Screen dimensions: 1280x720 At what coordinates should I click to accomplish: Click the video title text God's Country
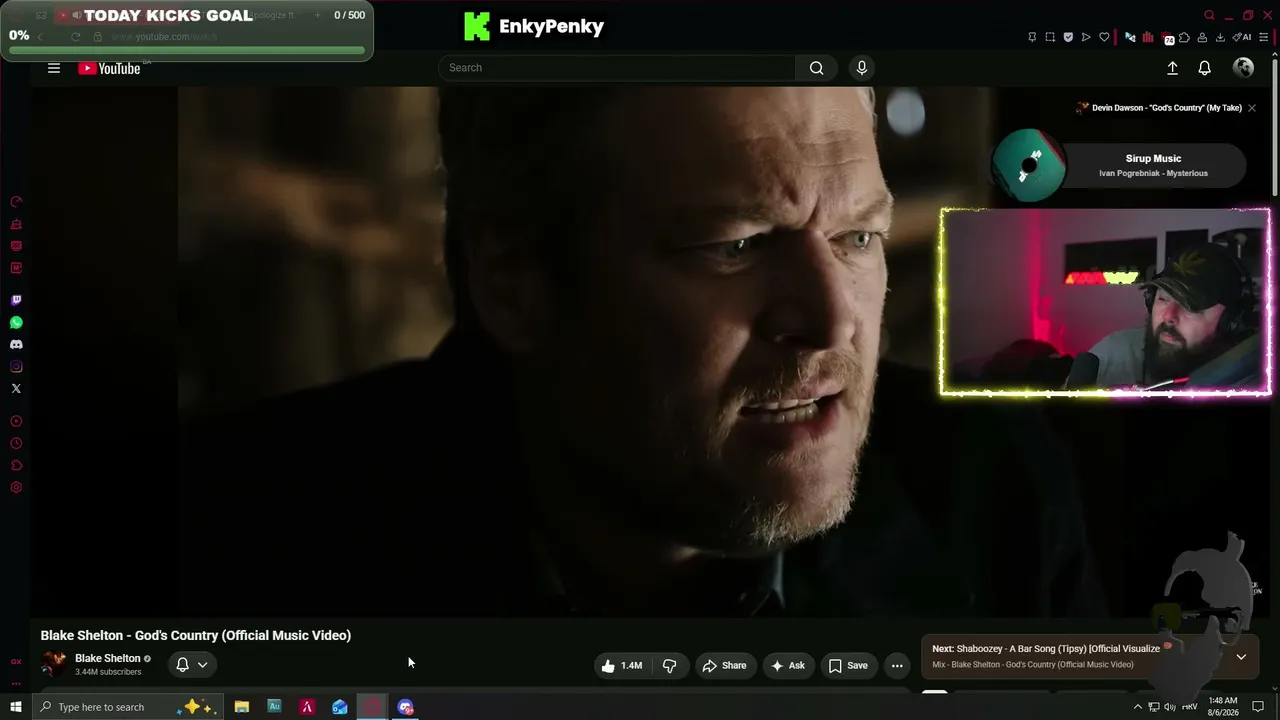click(x=196, y=635)
